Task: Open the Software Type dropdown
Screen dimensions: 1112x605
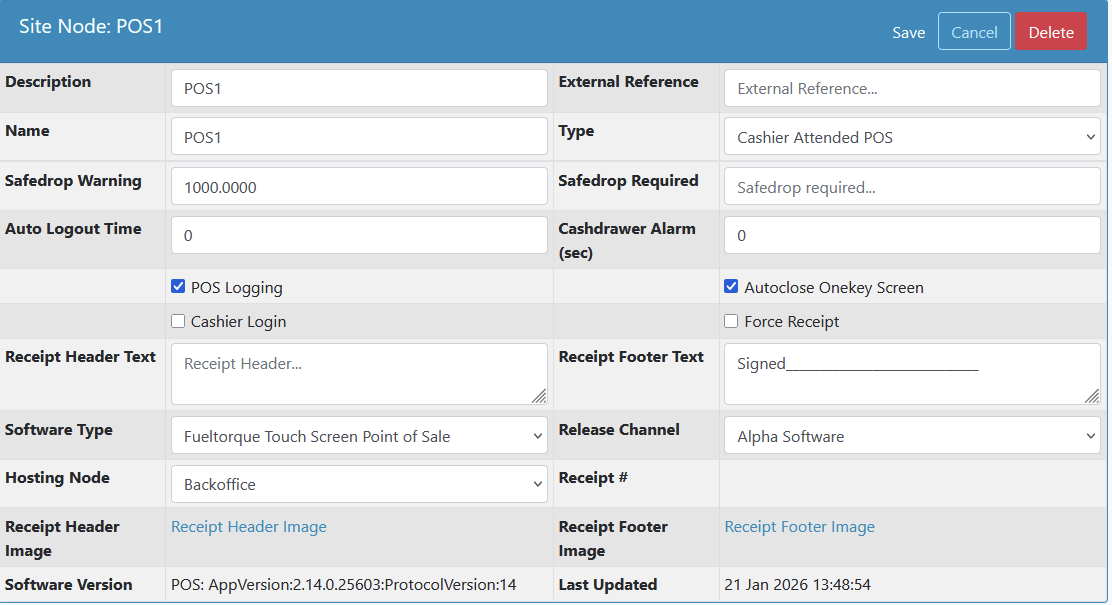Action: [359, 435]
